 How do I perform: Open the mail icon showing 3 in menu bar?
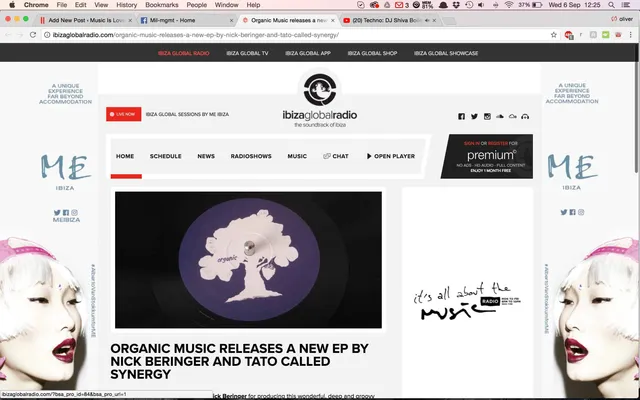coord(401,5)
